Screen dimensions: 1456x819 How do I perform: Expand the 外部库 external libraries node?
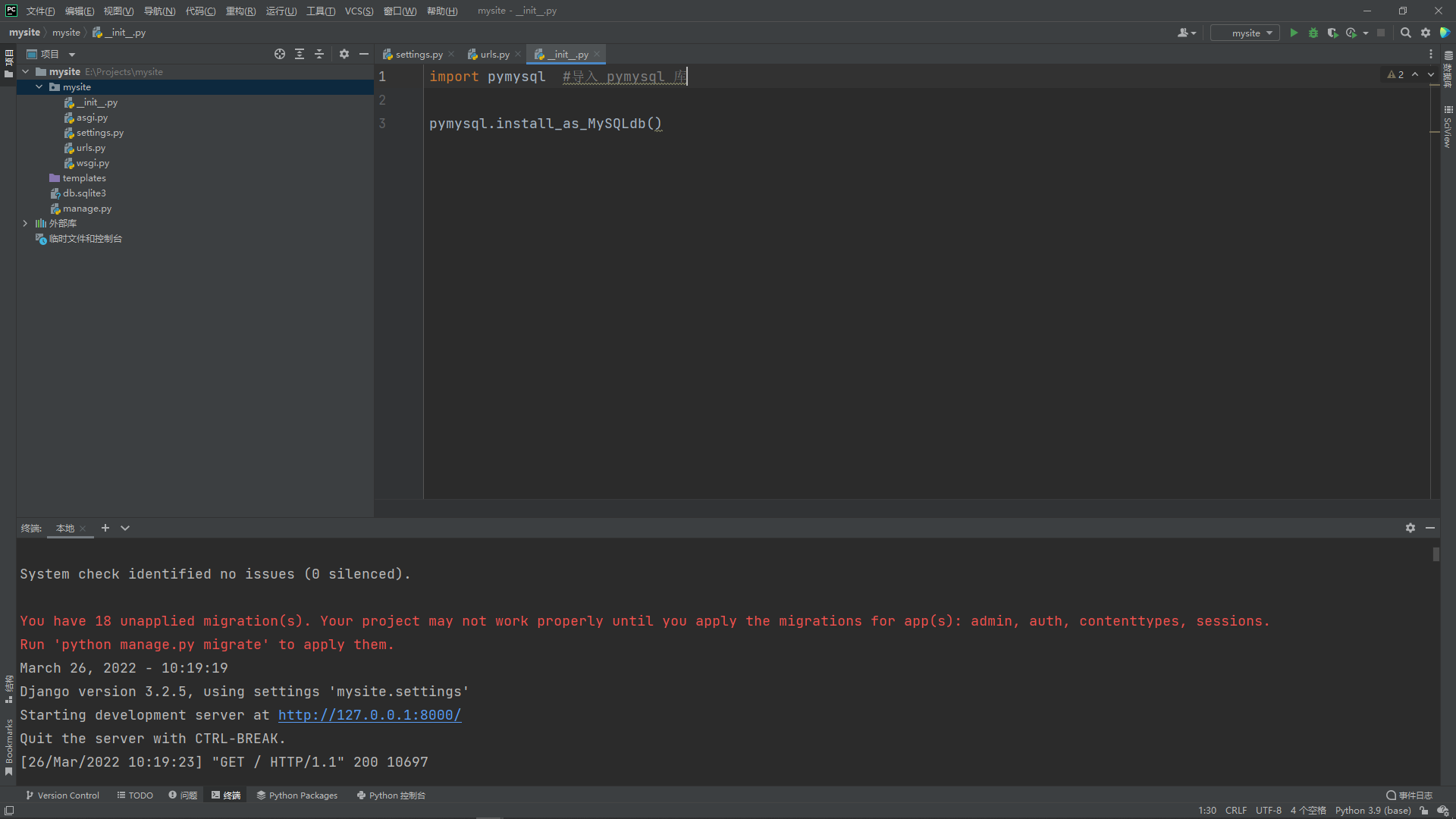point(26,223)
